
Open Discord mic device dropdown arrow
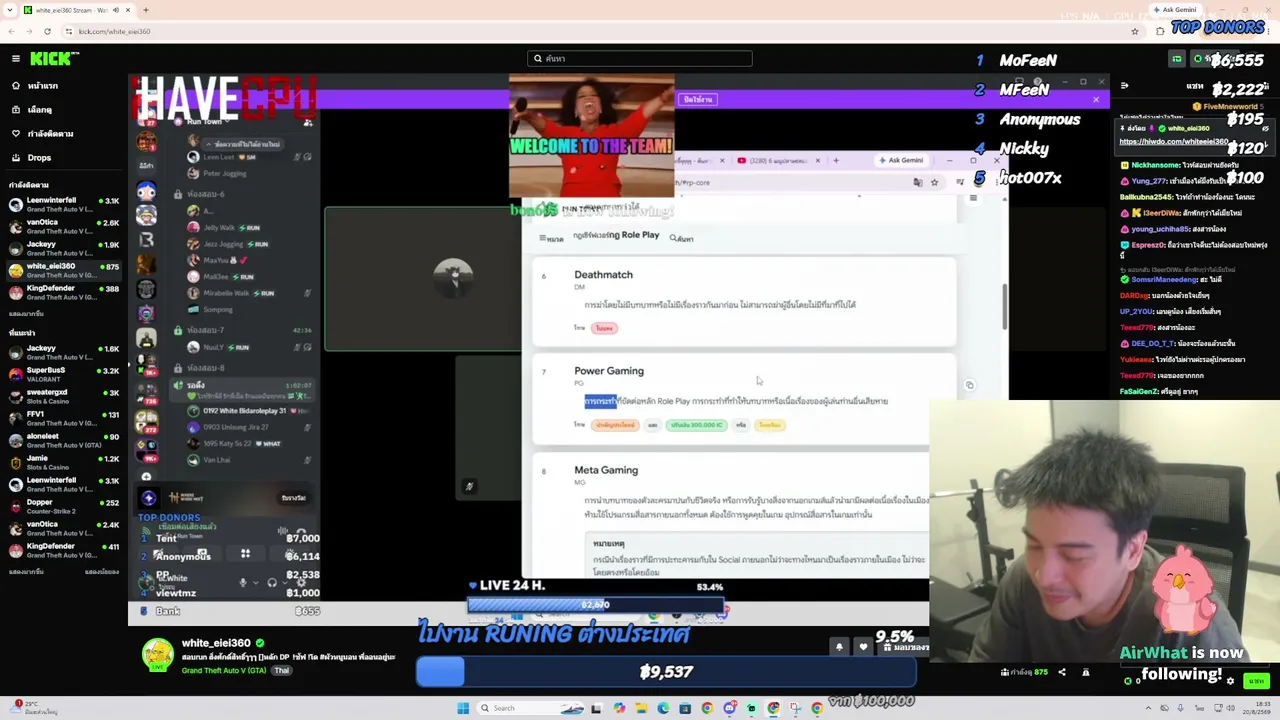[x=255, y=583]
